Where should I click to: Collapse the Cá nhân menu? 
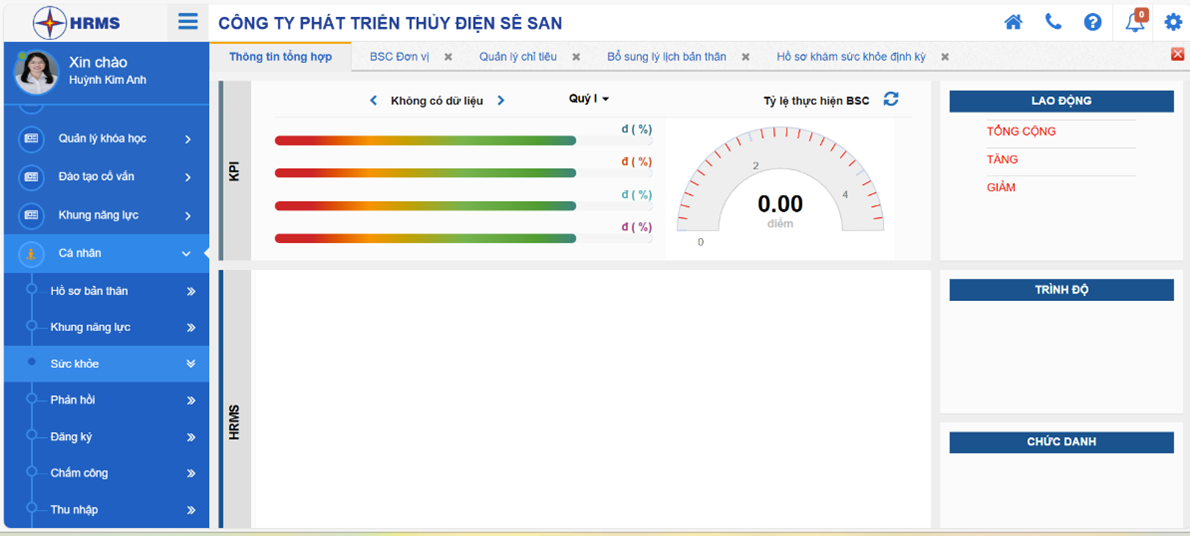[x=186, y=254]
